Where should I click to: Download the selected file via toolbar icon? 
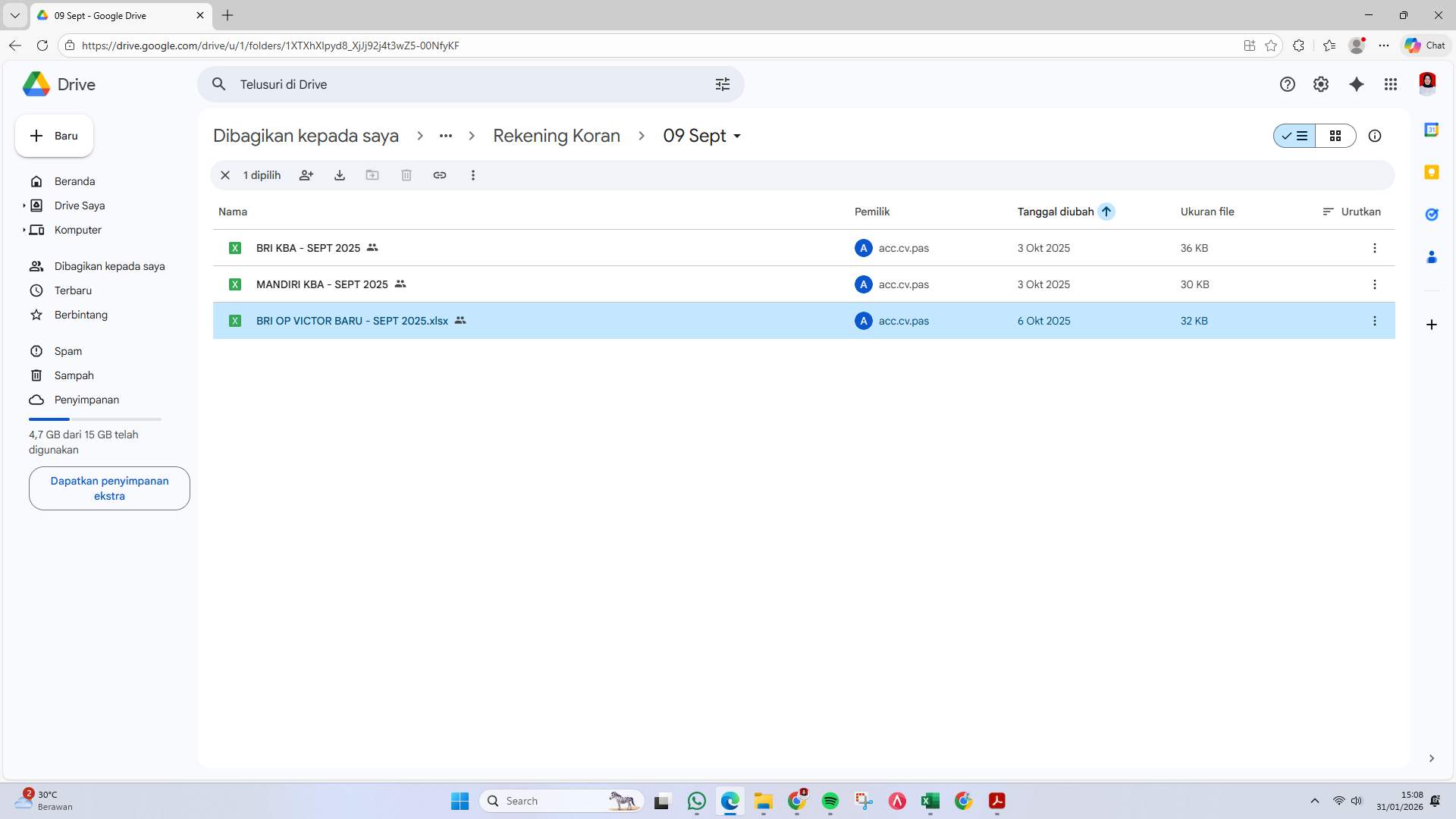[x=340, y=175]
